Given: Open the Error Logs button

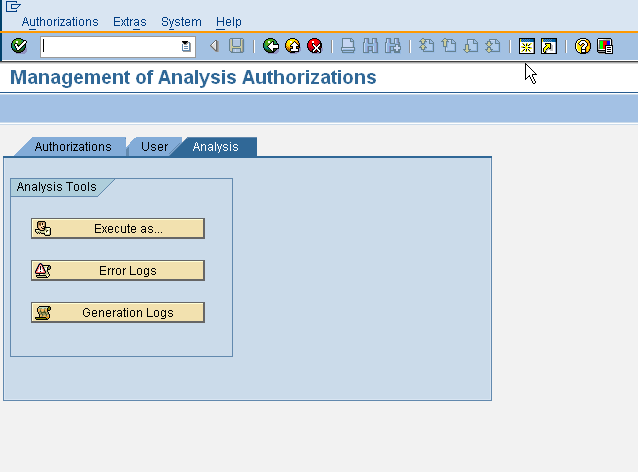Looking at the screenshot, I should [x=118, y=271].
